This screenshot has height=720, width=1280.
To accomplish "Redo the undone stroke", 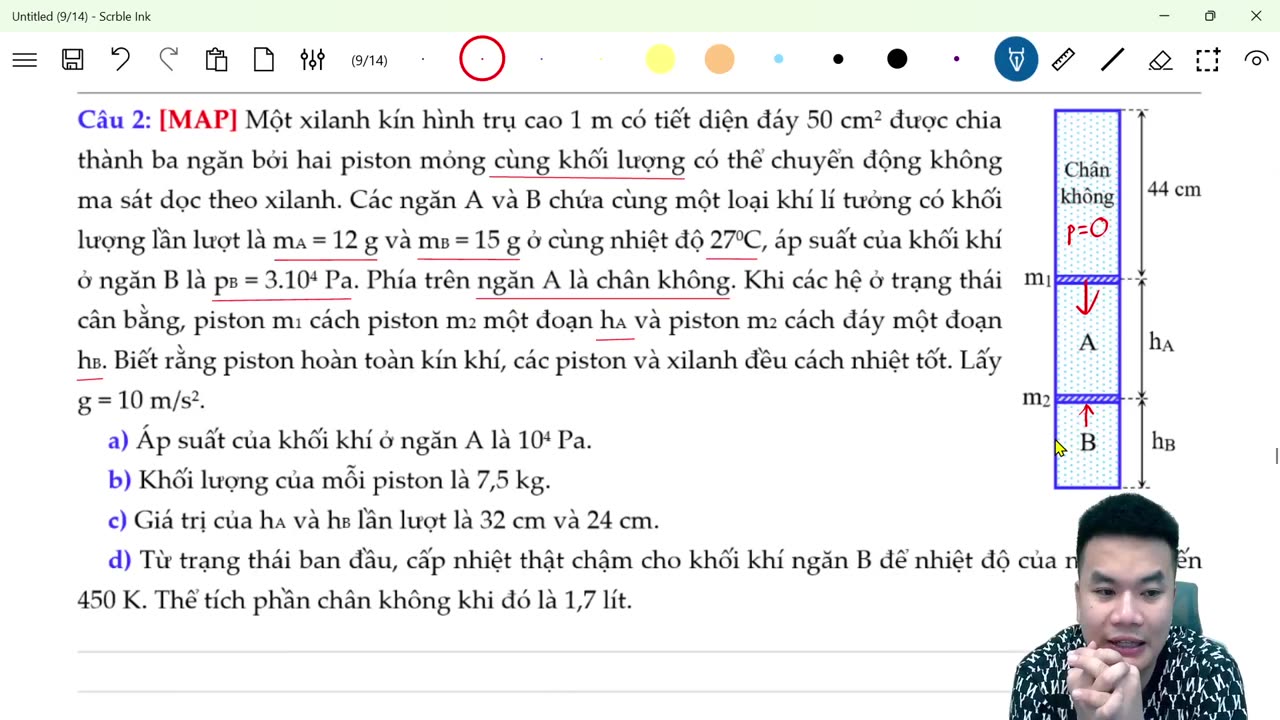I will (x=168, y=60).
